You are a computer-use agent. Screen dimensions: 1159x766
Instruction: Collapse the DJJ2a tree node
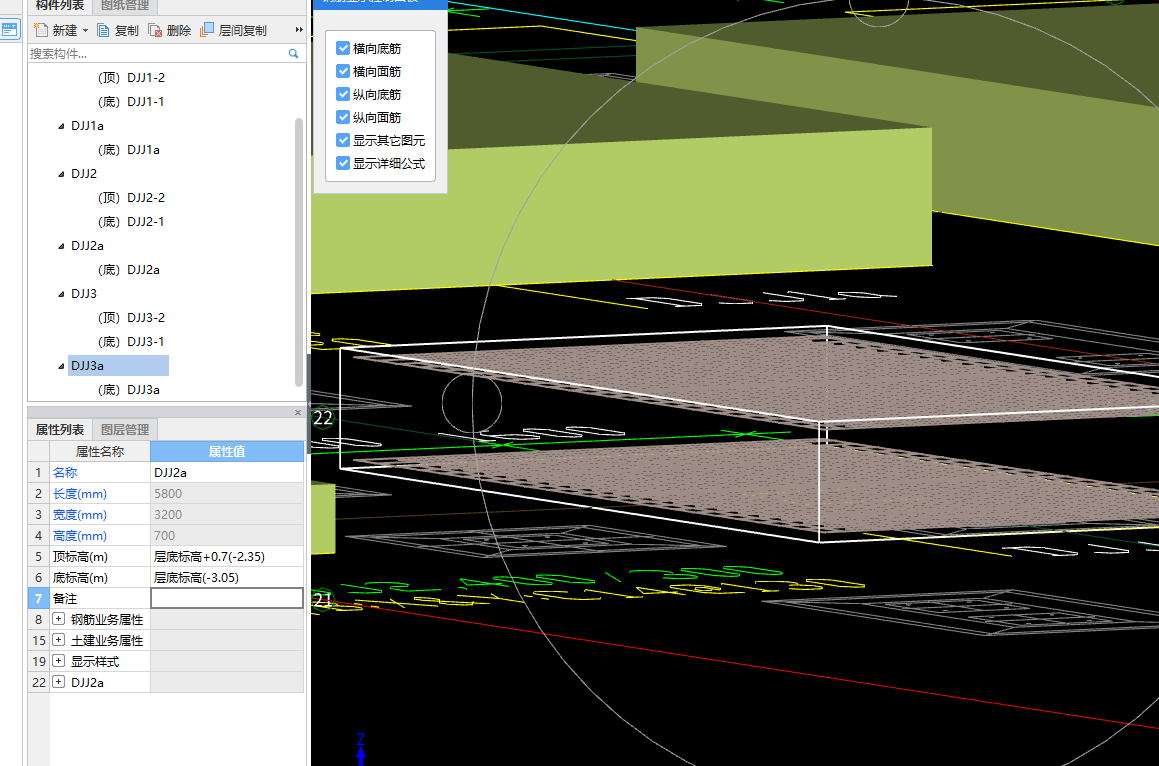[x=61, y=245]
